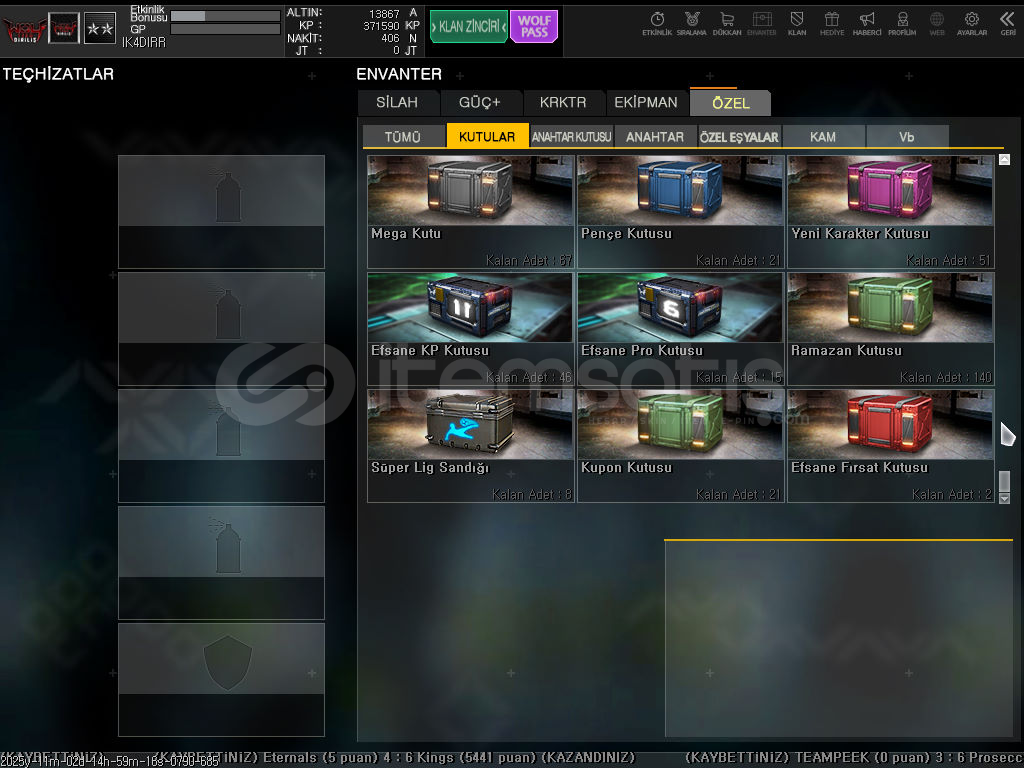The image size is (1024, 768).
Task: Select the TÜMÜ filter sub-tab
Action: click(x=403, y=137)
